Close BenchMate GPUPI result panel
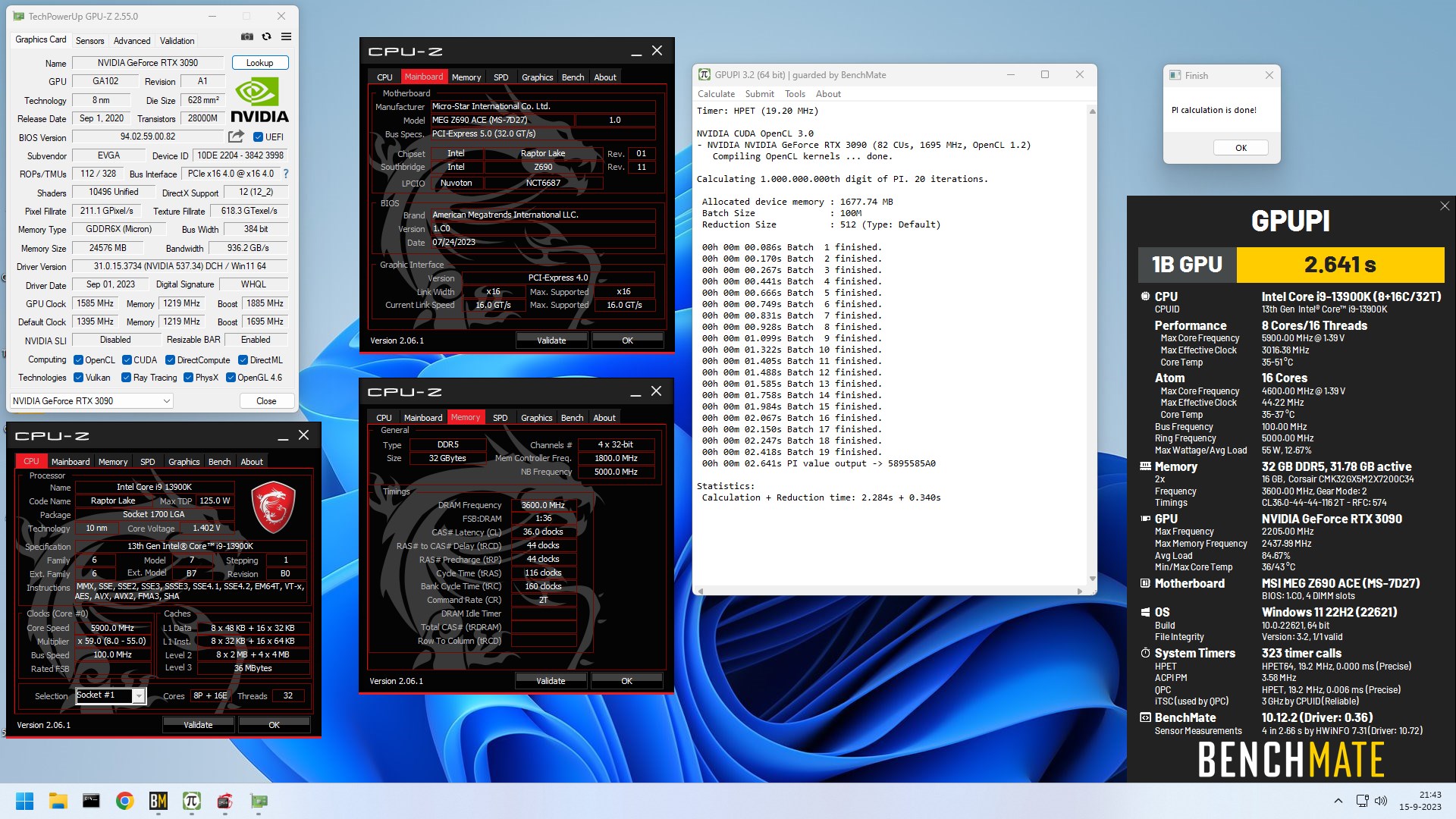The height and width of the screenshot is (819, 1456). pos(1445,206)
